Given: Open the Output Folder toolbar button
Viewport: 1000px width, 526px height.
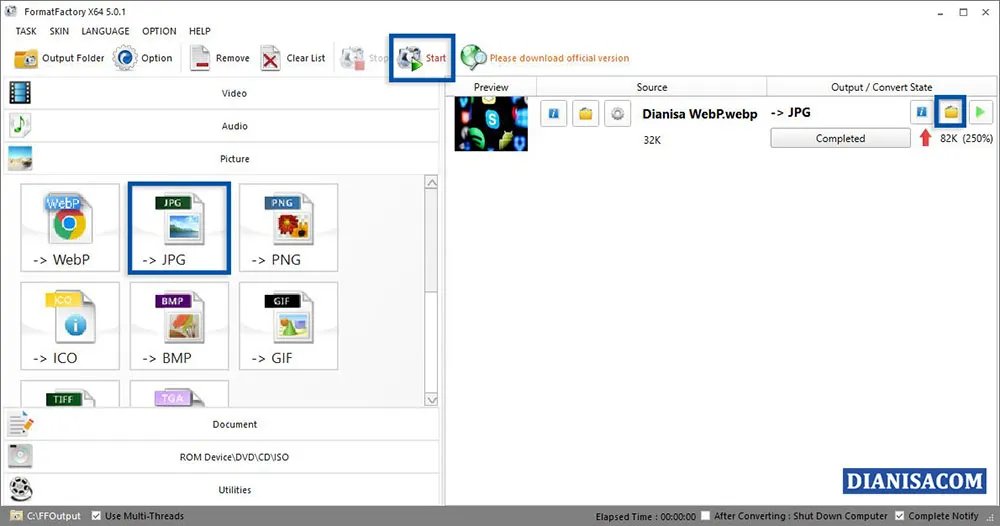Looking at the screenshot, I should 59,58.
